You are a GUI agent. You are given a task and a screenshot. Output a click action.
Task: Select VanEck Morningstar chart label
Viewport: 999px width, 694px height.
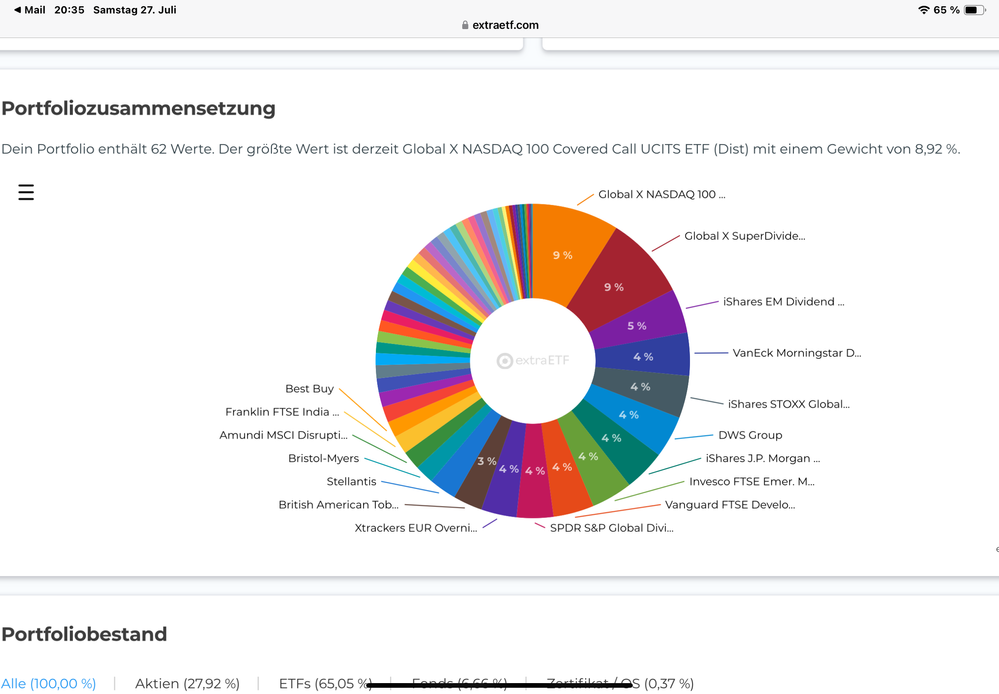click(796, 353)
